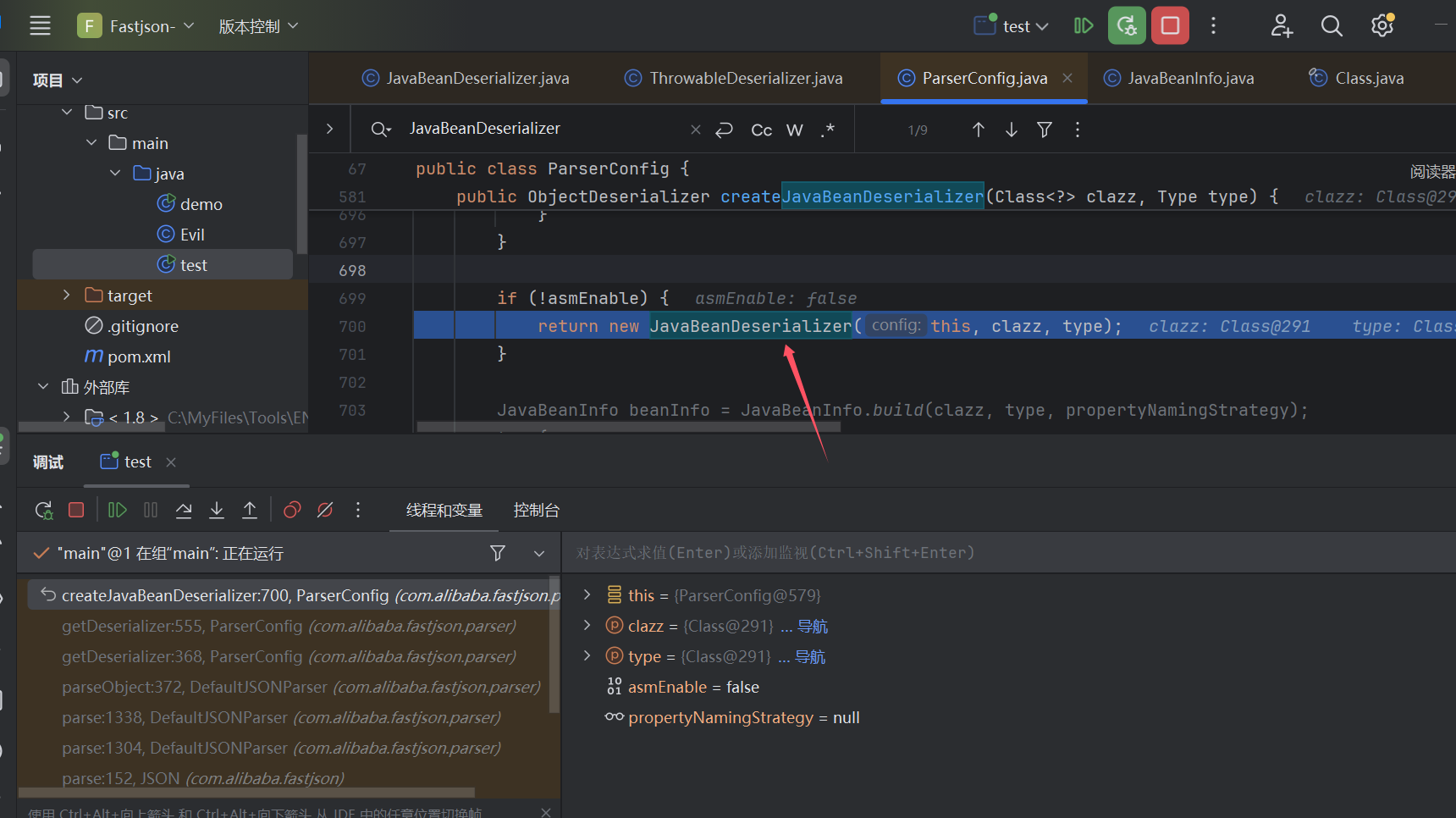Image resolution: width=1456 pixels, height=818 pixels.
Task: Open the View Breakpoints icon
Action: (x=292, y=510)
